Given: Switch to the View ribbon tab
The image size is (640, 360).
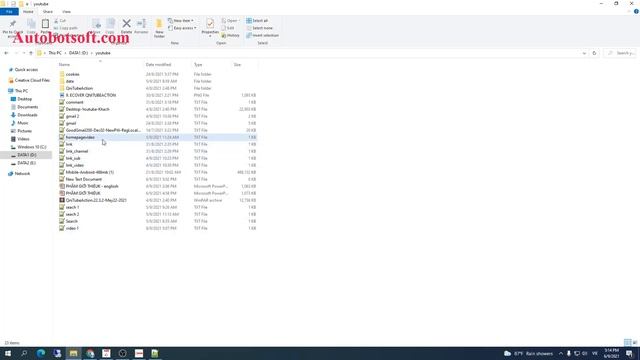Looking at the screenshot, I should click(x=66, y=11).
